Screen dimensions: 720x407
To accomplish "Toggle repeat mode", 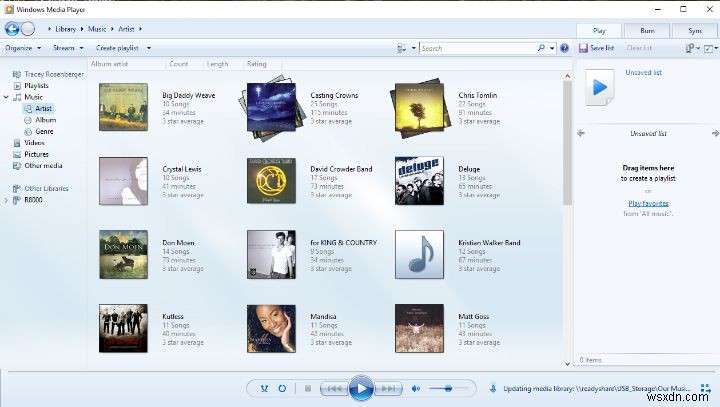I will pyautogui.click(x=282, y=389).
